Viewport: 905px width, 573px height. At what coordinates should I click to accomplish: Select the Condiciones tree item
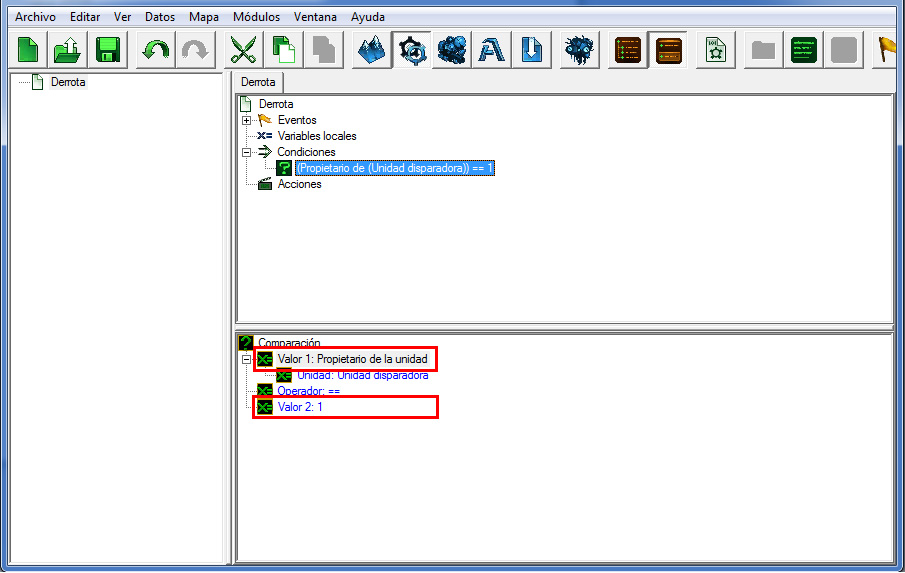click(x=306, y=152)
